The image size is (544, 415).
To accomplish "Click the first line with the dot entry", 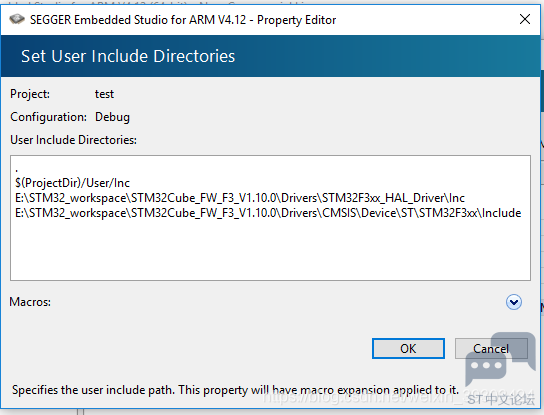I will click(x=17, y=169).
